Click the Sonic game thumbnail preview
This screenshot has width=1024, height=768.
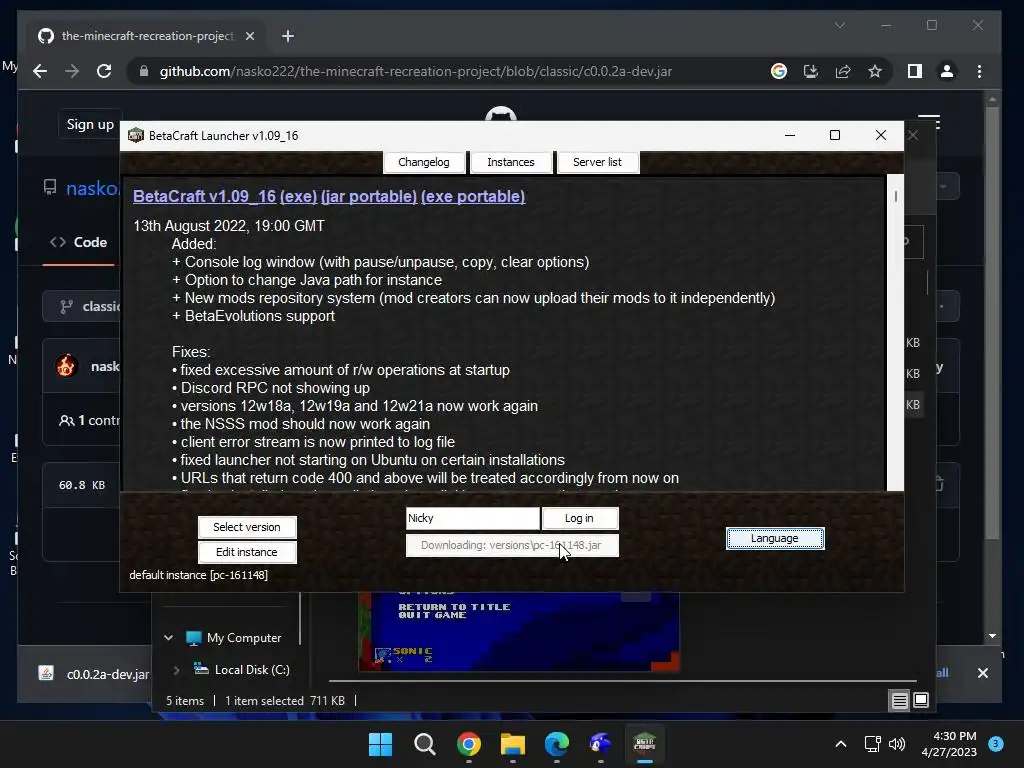point(519,632)
